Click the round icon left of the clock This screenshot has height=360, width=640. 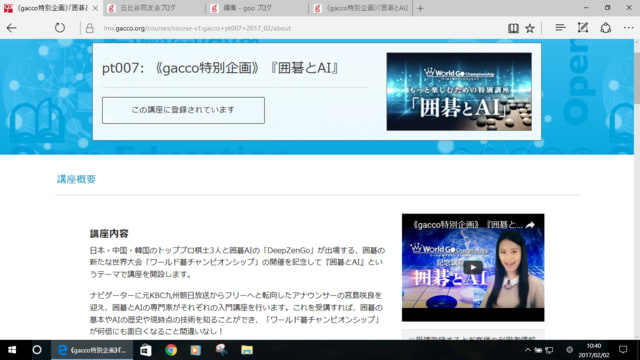[569, 350]
